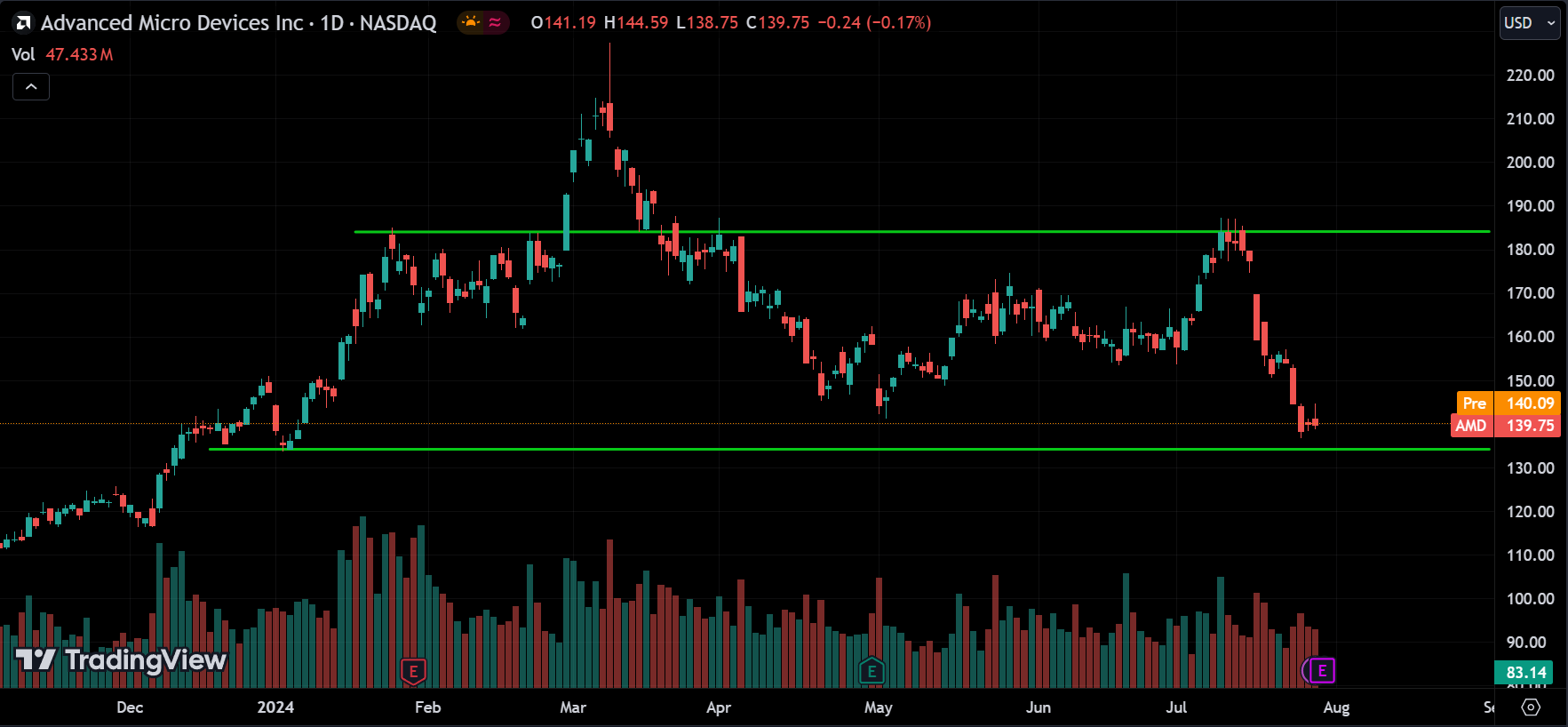Click the Mar label on time axis
Image resolution: width=1568 pixels, height=727 pixels.
(573, 707)
